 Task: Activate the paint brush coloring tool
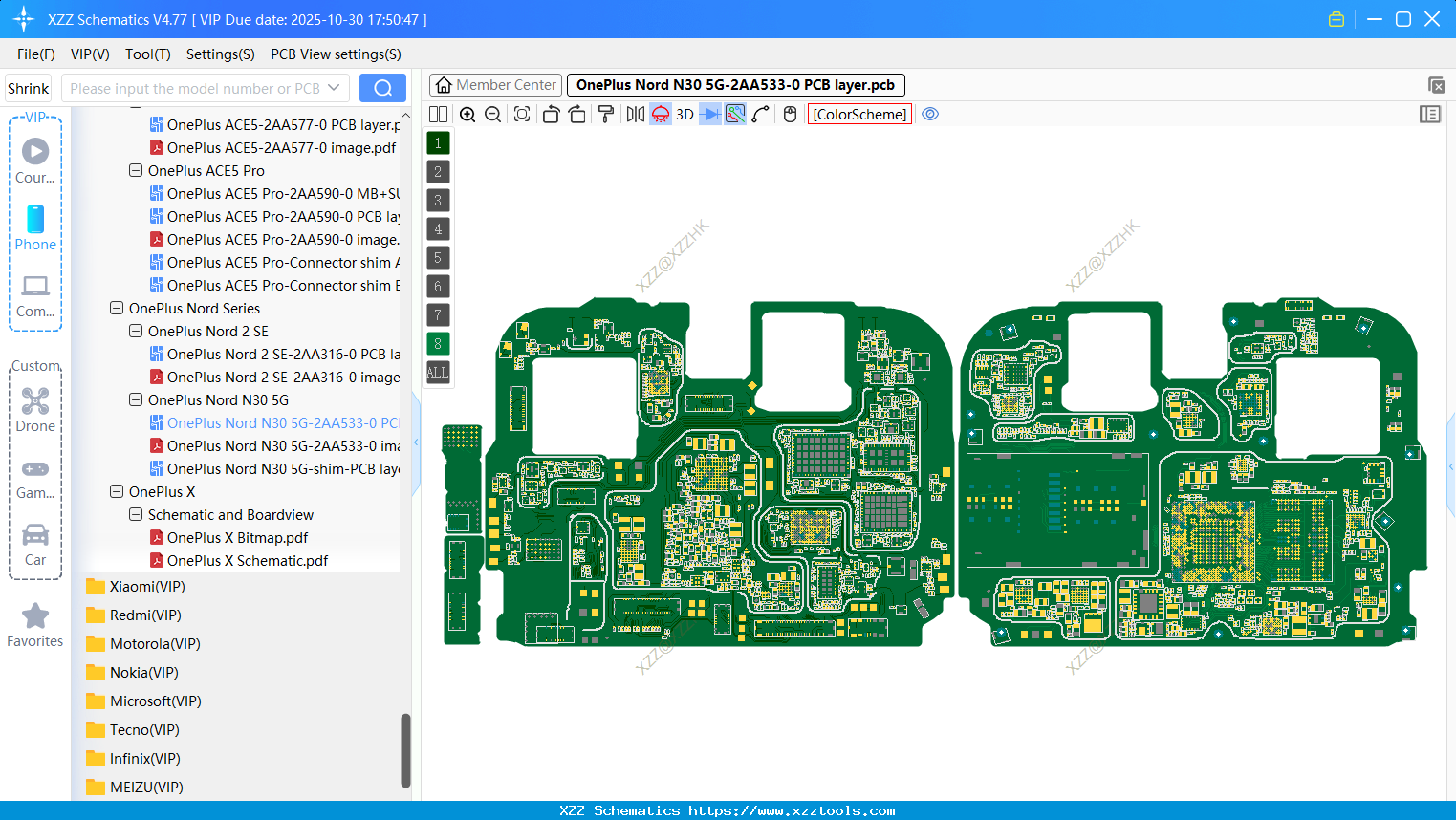604,114
